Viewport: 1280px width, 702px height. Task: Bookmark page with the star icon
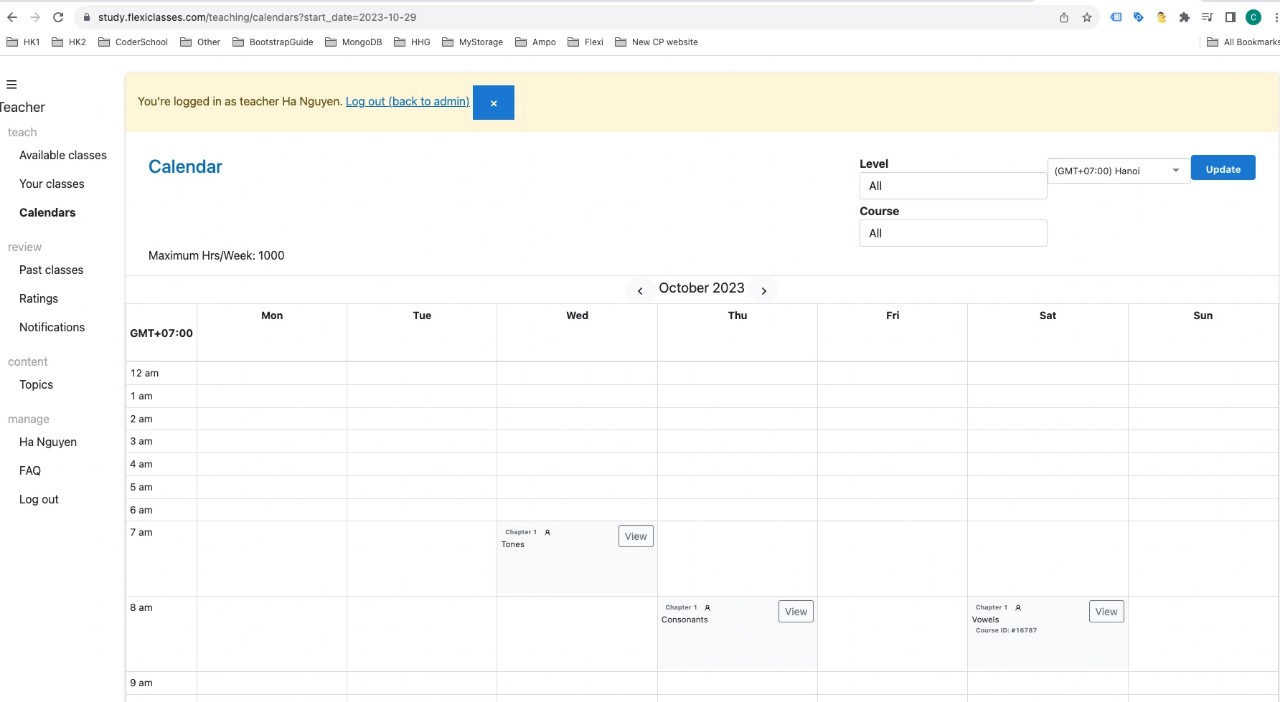coord(1087,17)
